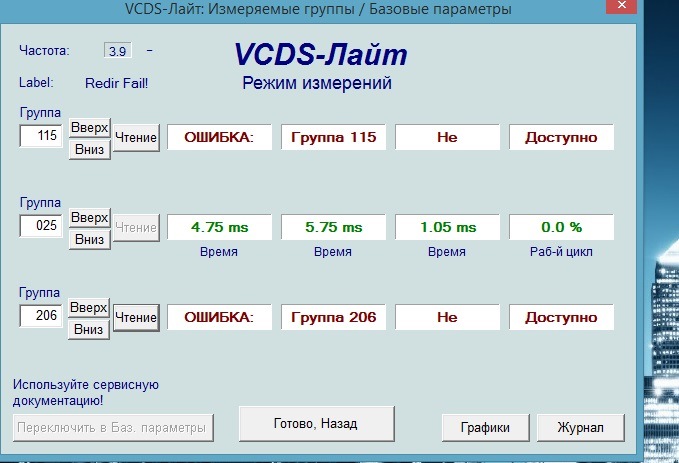Click Вверх button for group 025

pos(90,217)
